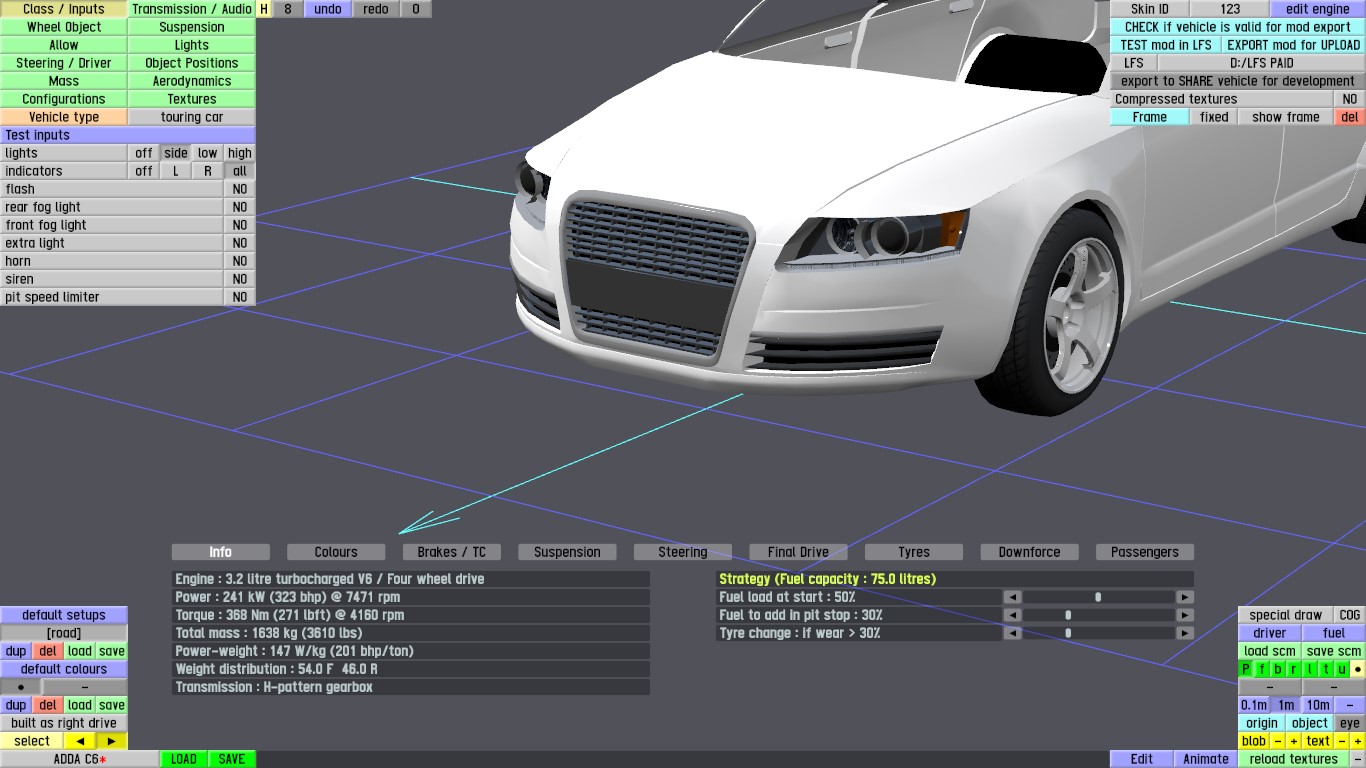The height and width of the screenshot is (768, 1366).
Task: Click the minus beside 10m grid
Action: point(1350,705)
